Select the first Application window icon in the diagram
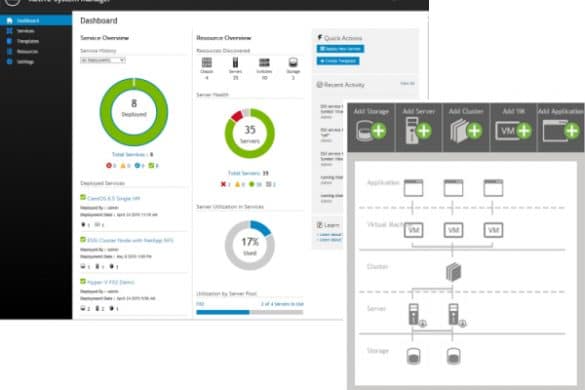585x390 pixels. pyautogui.click(x=413, y=188)
